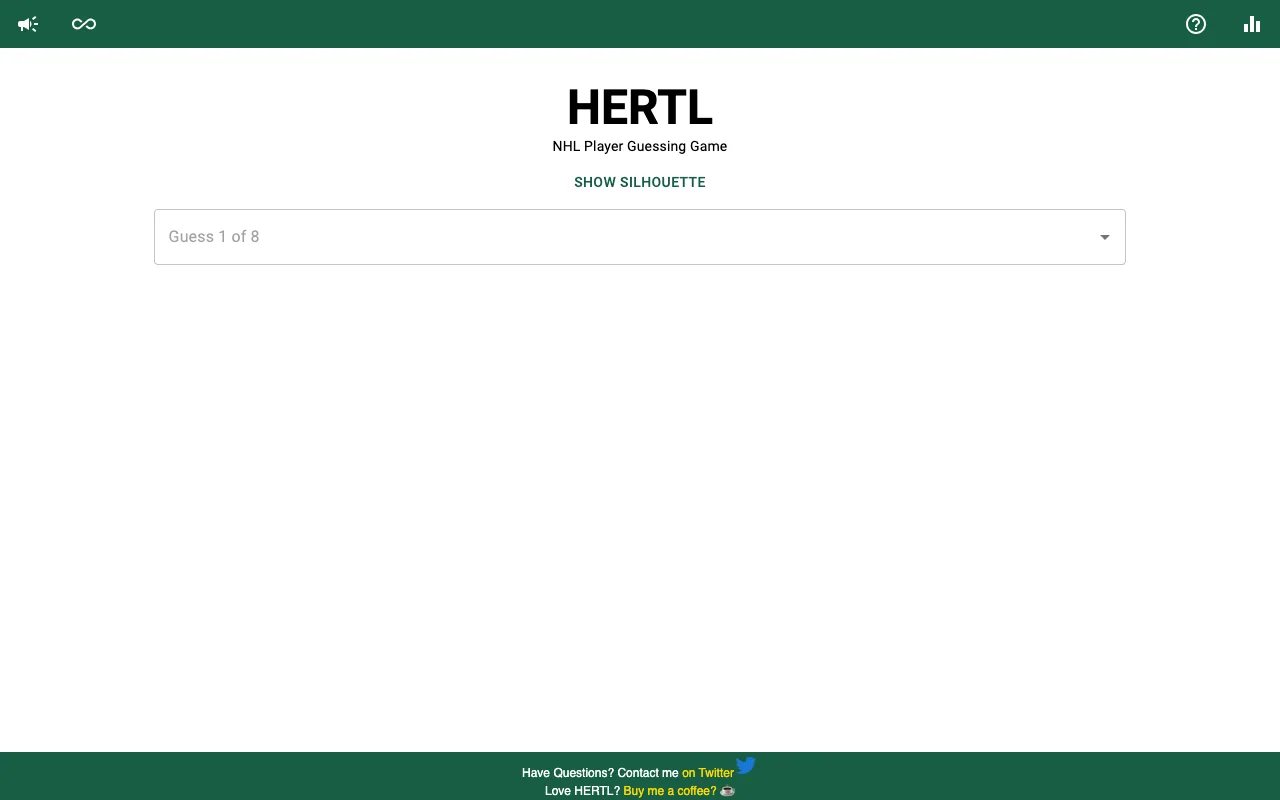Viewport: 1280px width, 800px height.
Task: View announcements via the megaphone icon
Action: click(27, 24)
